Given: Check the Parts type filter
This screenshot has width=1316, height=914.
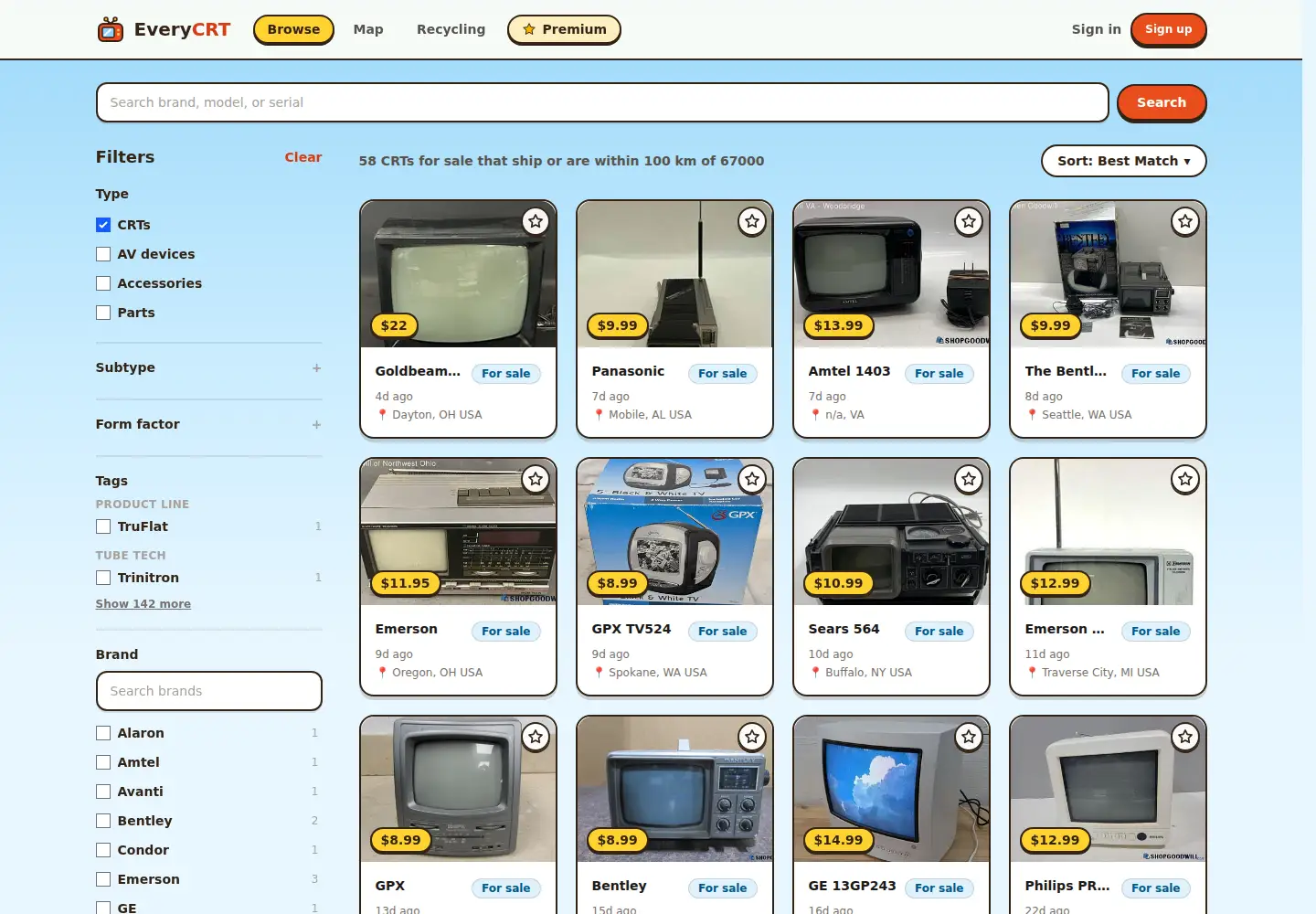Looking at the screenshot, I should click(x=103, y=313).
